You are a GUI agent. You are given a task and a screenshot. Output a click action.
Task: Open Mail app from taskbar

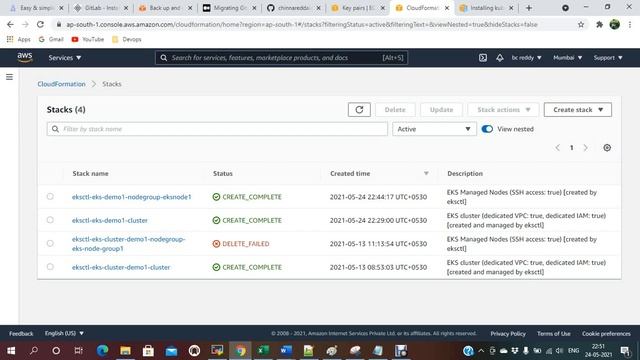pyautogui.click(x=171, y=350)
